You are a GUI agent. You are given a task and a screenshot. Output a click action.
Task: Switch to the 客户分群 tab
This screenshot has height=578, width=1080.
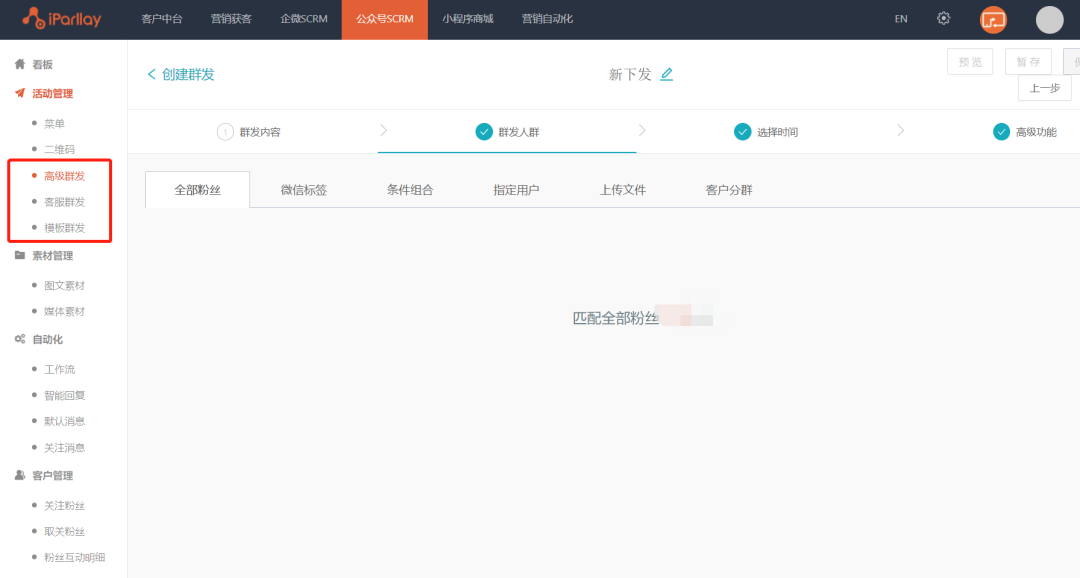729,189
